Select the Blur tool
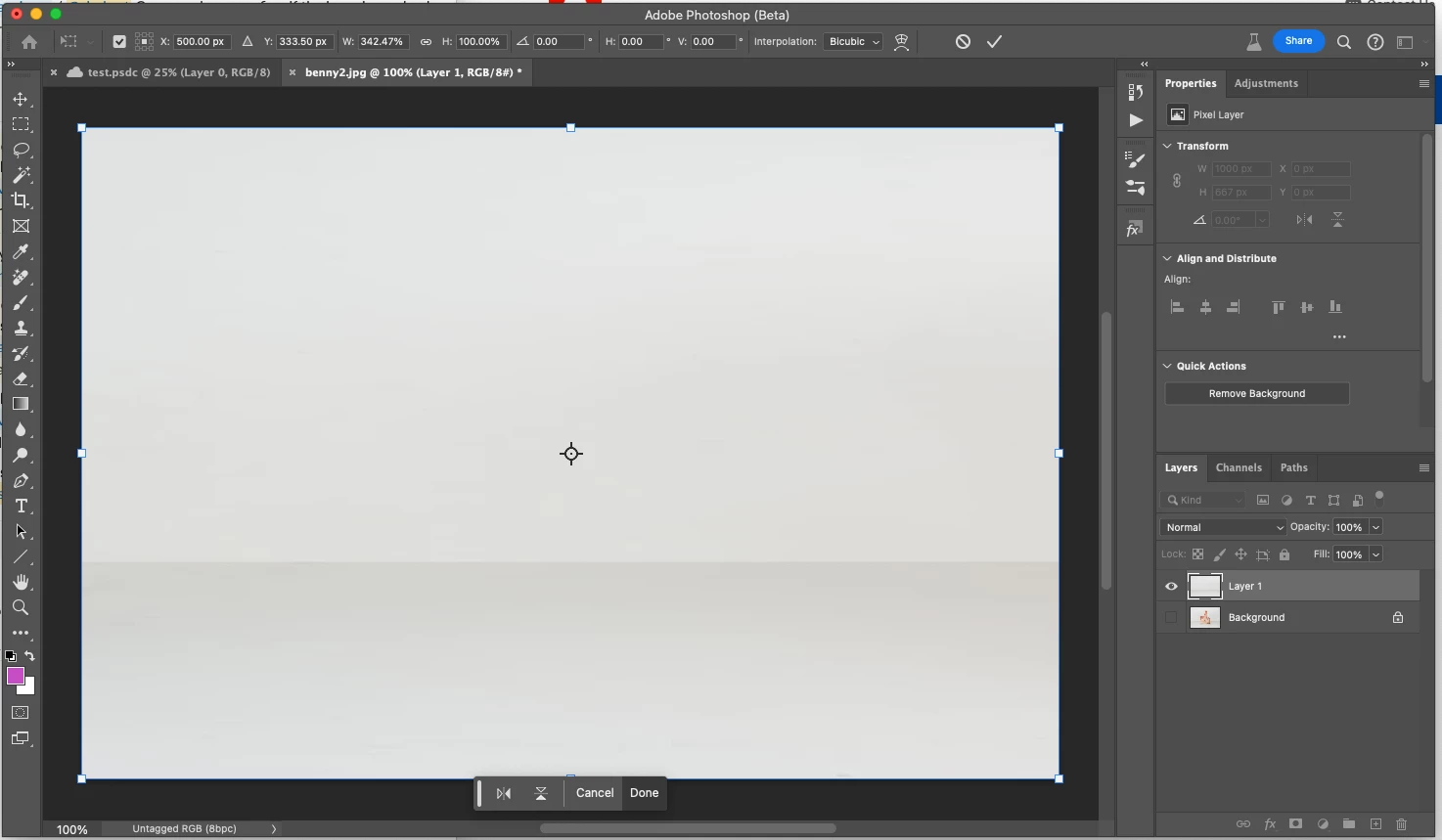 pos(21,430)
